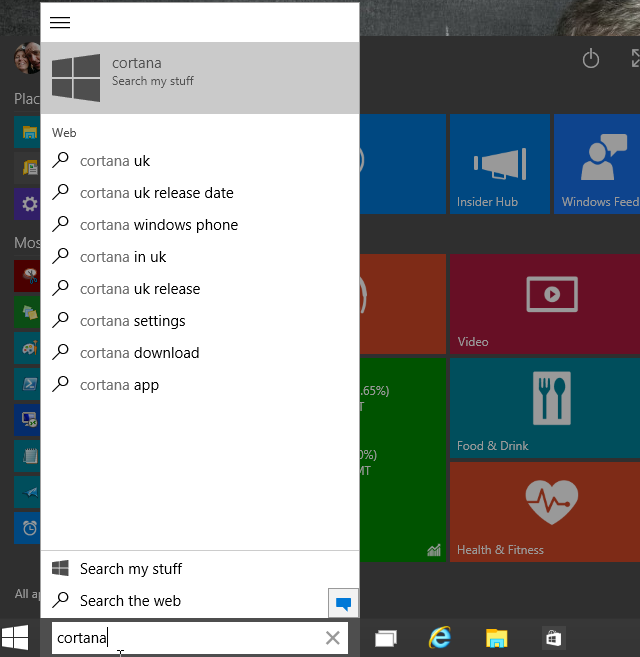Launch Snipping Tool from most used list
The image size is (640, 657).
(27, 276)
